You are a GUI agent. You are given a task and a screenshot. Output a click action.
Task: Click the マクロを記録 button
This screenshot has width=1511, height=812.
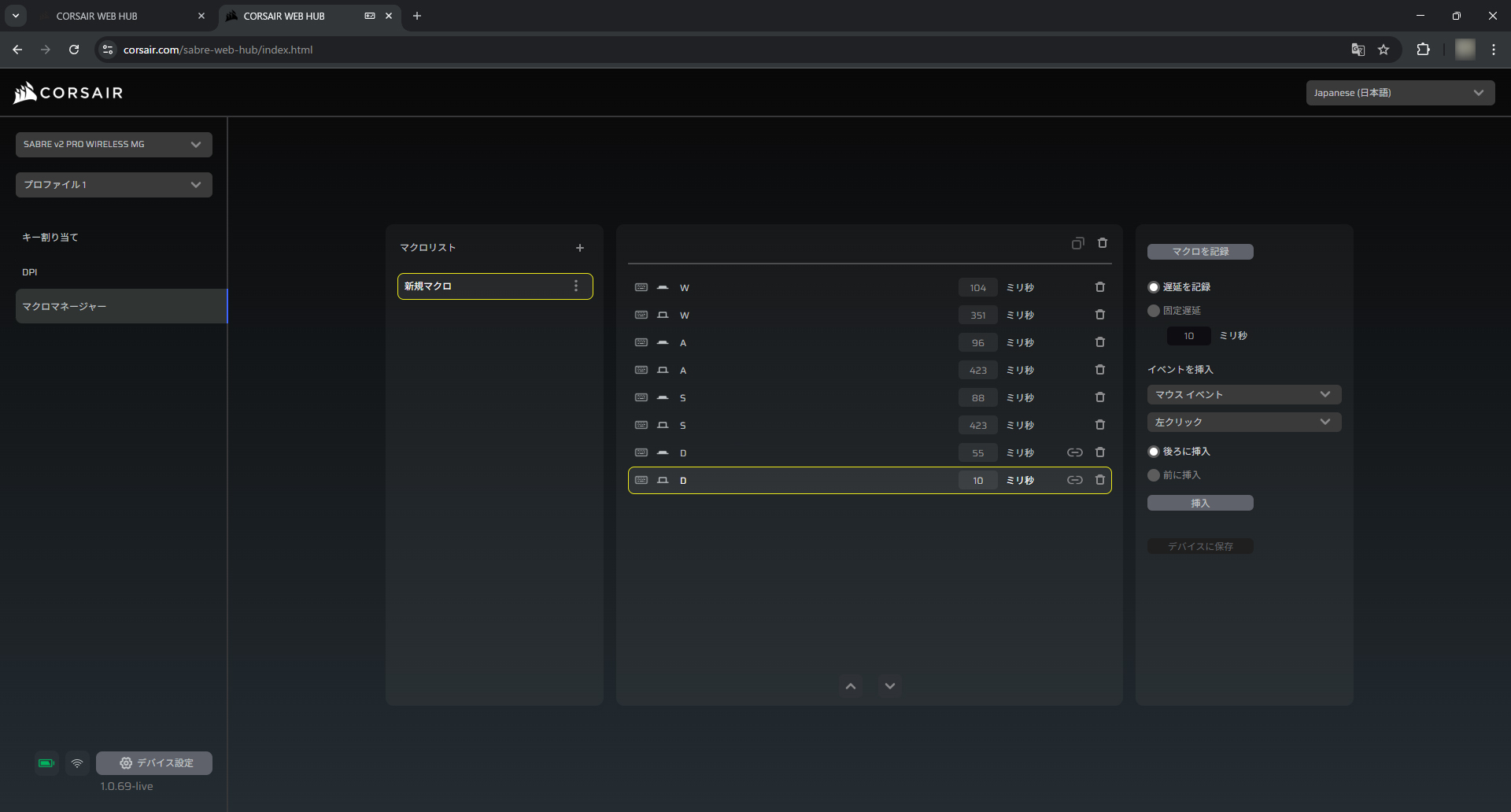(1200, 252)
